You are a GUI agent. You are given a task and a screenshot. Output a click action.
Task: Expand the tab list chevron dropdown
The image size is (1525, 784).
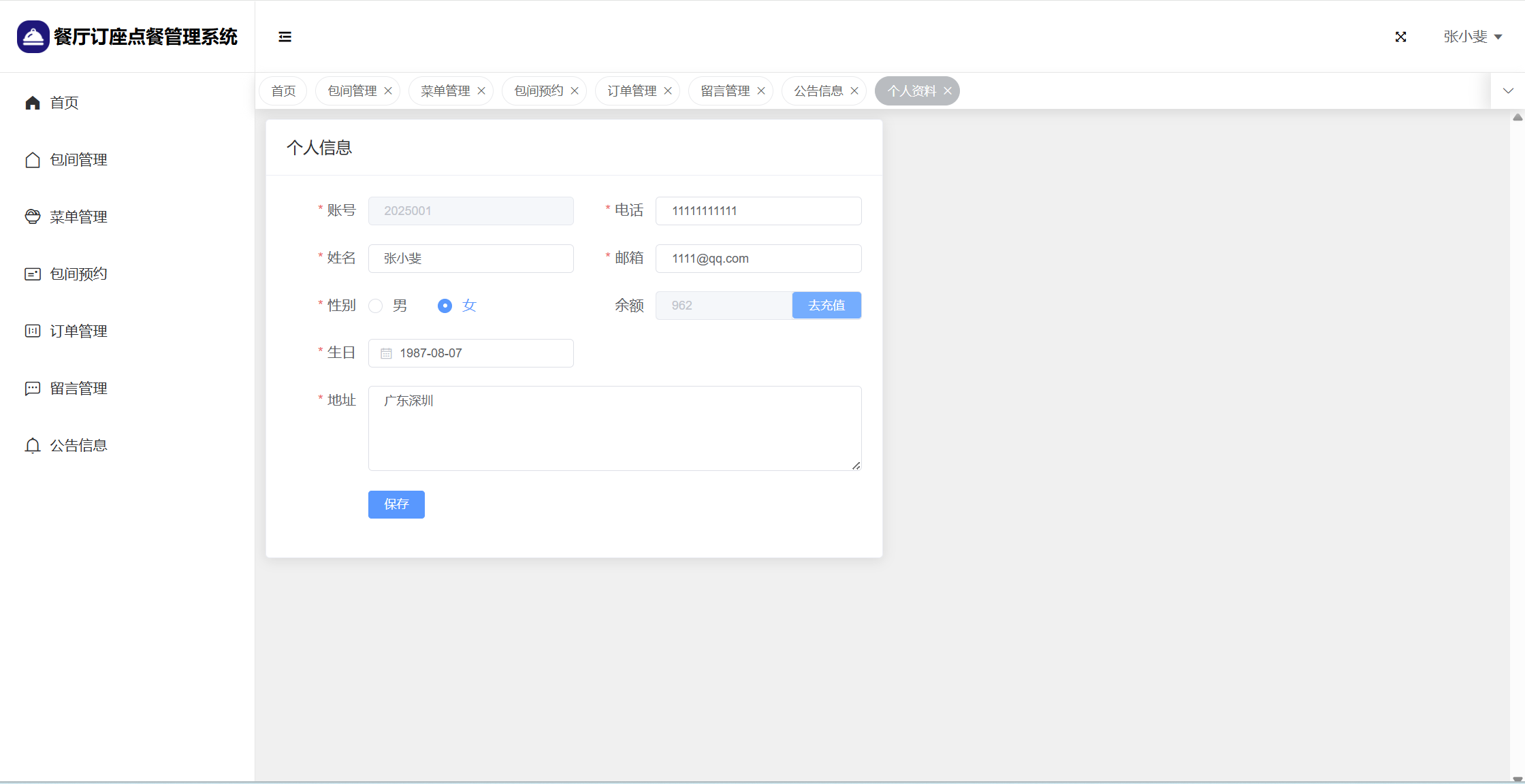point(1508,91)
